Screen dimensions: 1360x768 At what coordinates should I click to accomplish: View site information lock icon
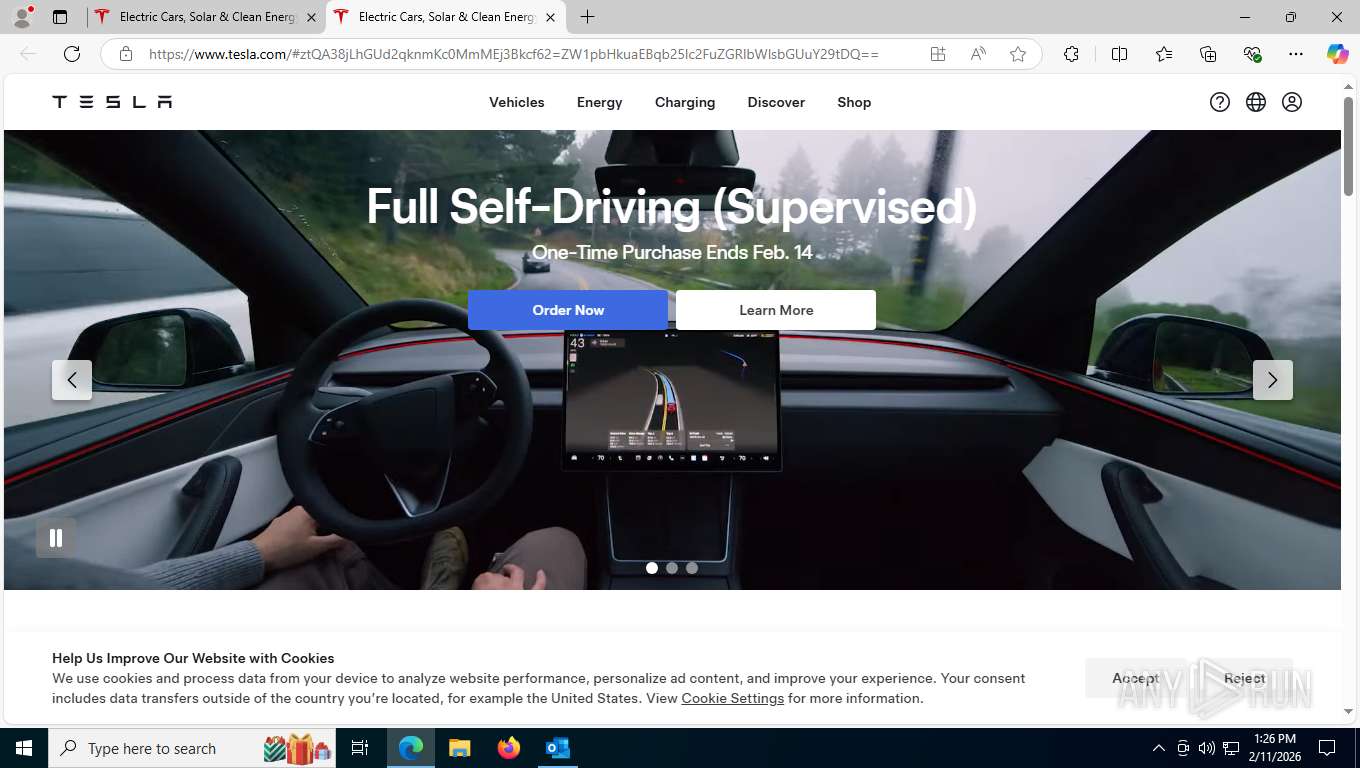coord(126,54)
